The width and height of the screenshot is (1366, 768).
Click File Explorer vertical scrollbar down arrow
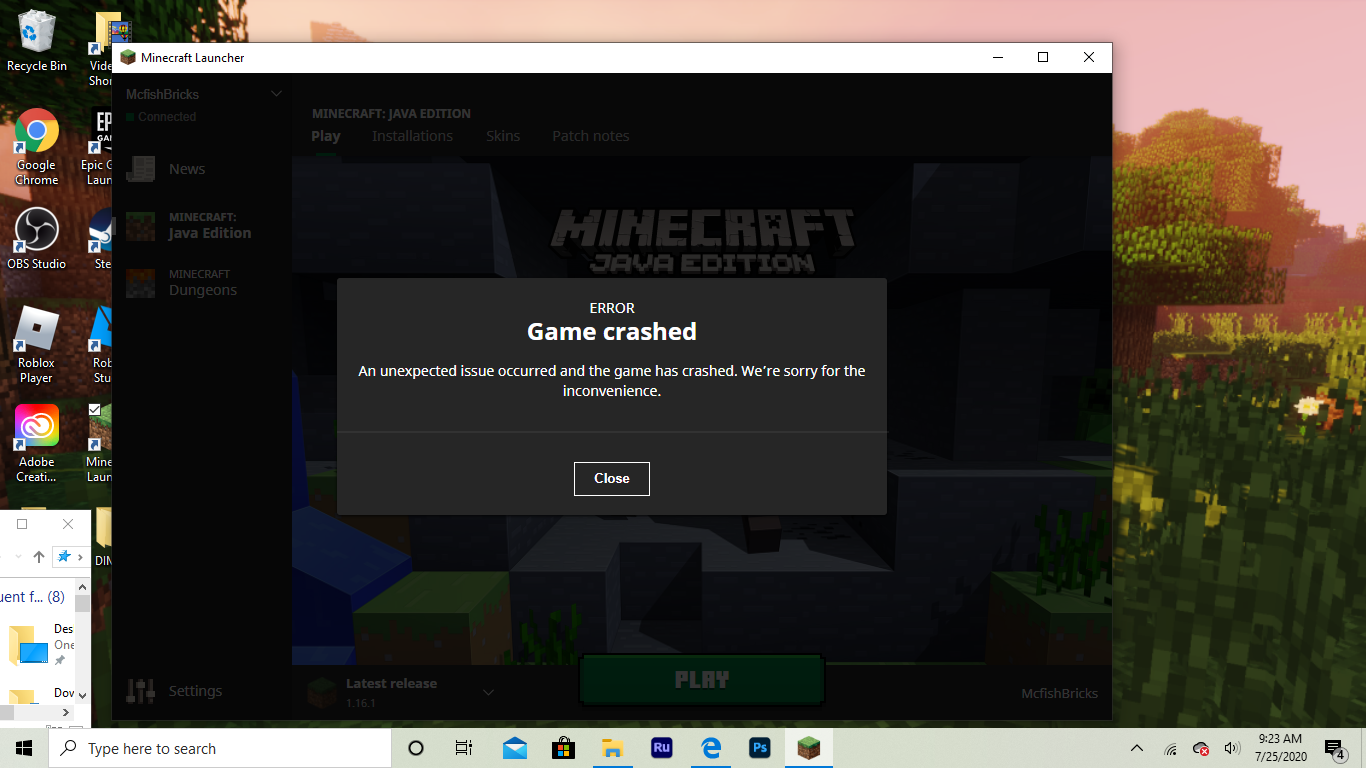[x=83, y=695]
